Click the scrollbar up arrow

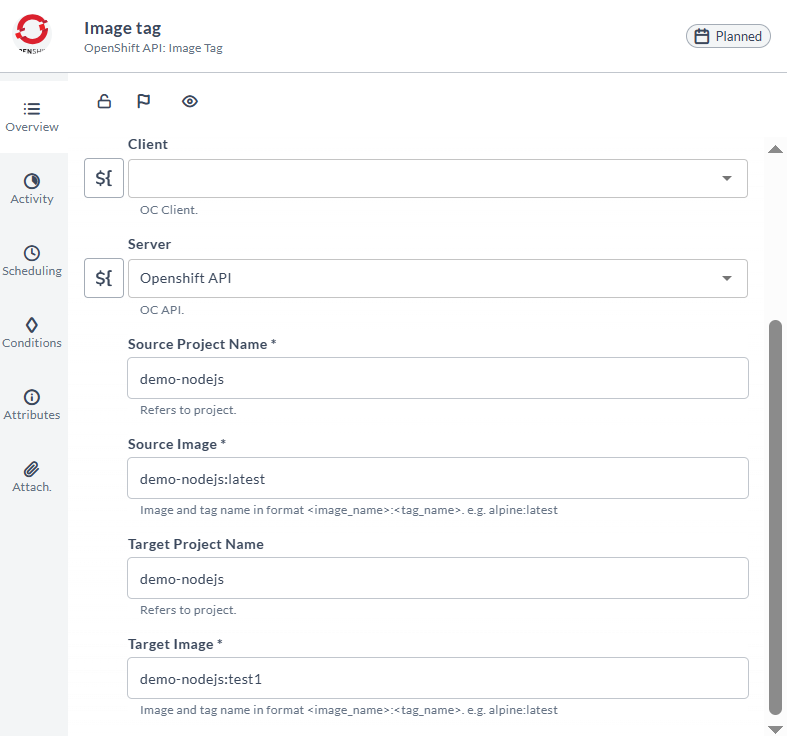coord(775,149)
